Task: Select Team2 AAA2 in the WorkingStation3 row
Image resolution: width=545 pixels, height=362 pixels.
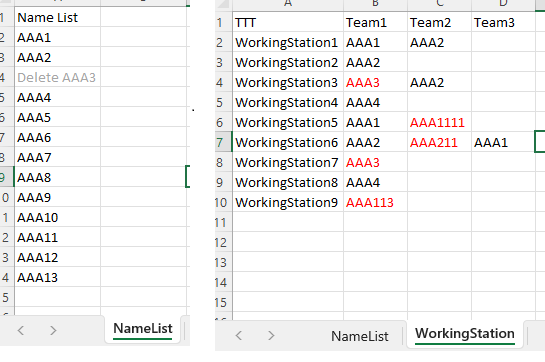Action: (x=439, y=82)
